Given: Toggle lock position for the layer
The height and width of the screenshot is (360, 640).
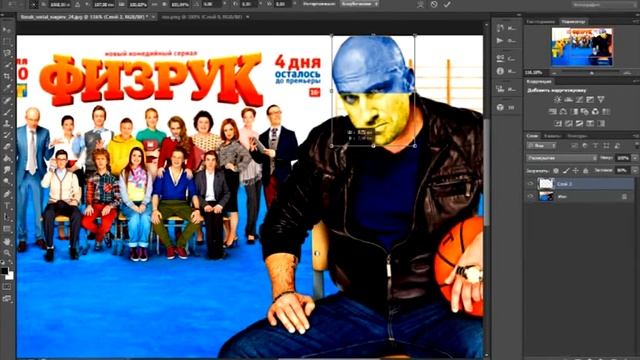Looking at the screenshot, I should click(576, 171).
